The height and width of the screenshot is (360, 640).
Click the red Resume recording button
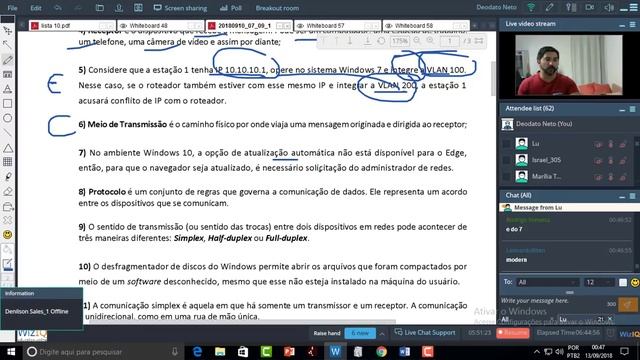[x=513, y=333]
